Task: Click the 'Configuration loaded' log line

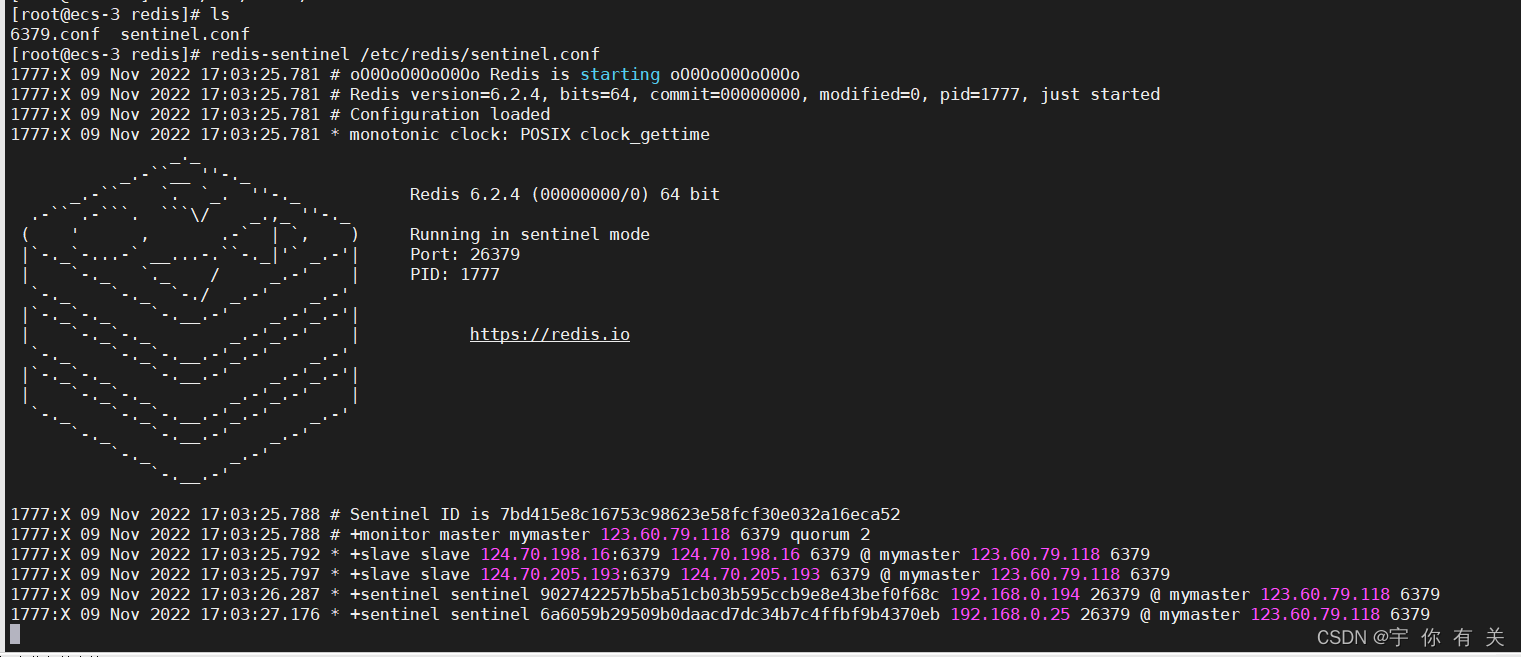Action: [280, 114]
